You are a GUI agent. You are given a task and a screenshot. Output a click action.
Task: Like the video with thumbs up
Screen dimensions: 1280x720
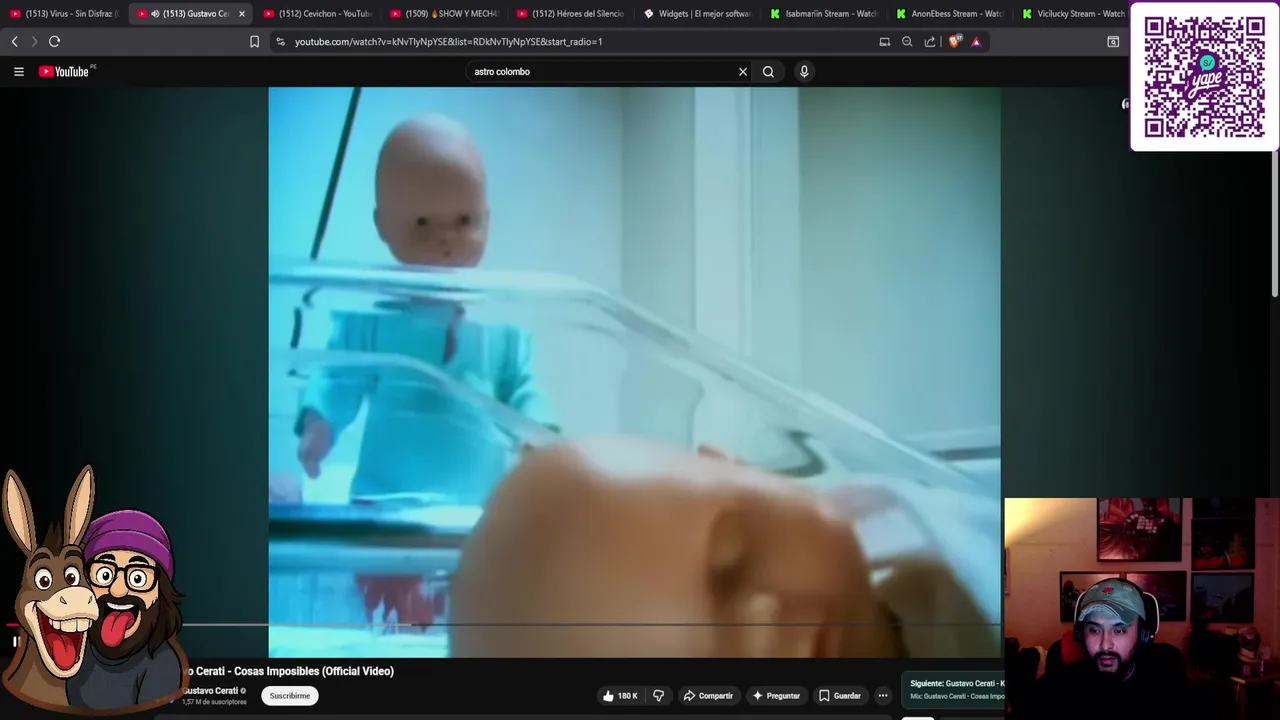point(608,696)
